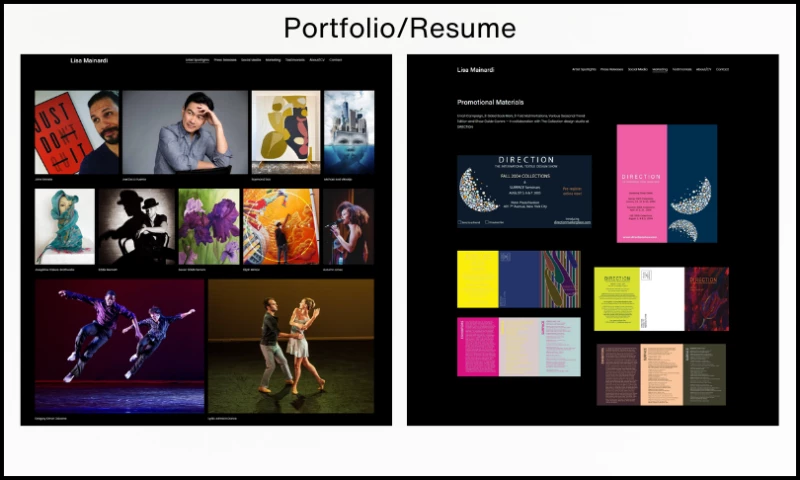Open Social Media on right site nav

(x=638, y=69)
